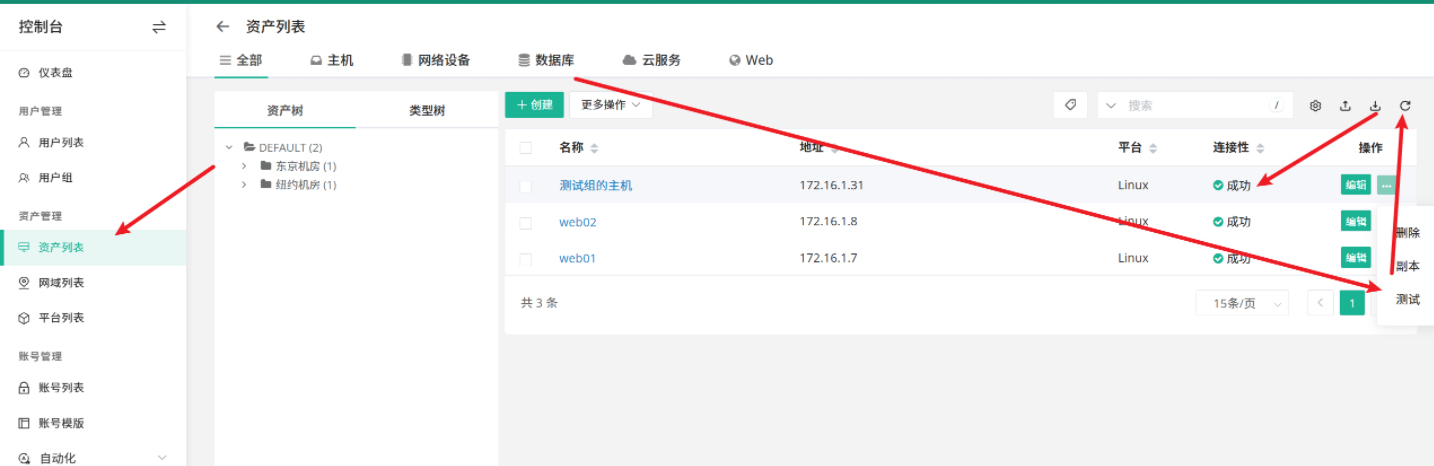Click the 成功 status for 测试组的主机

pos(1232,186)
